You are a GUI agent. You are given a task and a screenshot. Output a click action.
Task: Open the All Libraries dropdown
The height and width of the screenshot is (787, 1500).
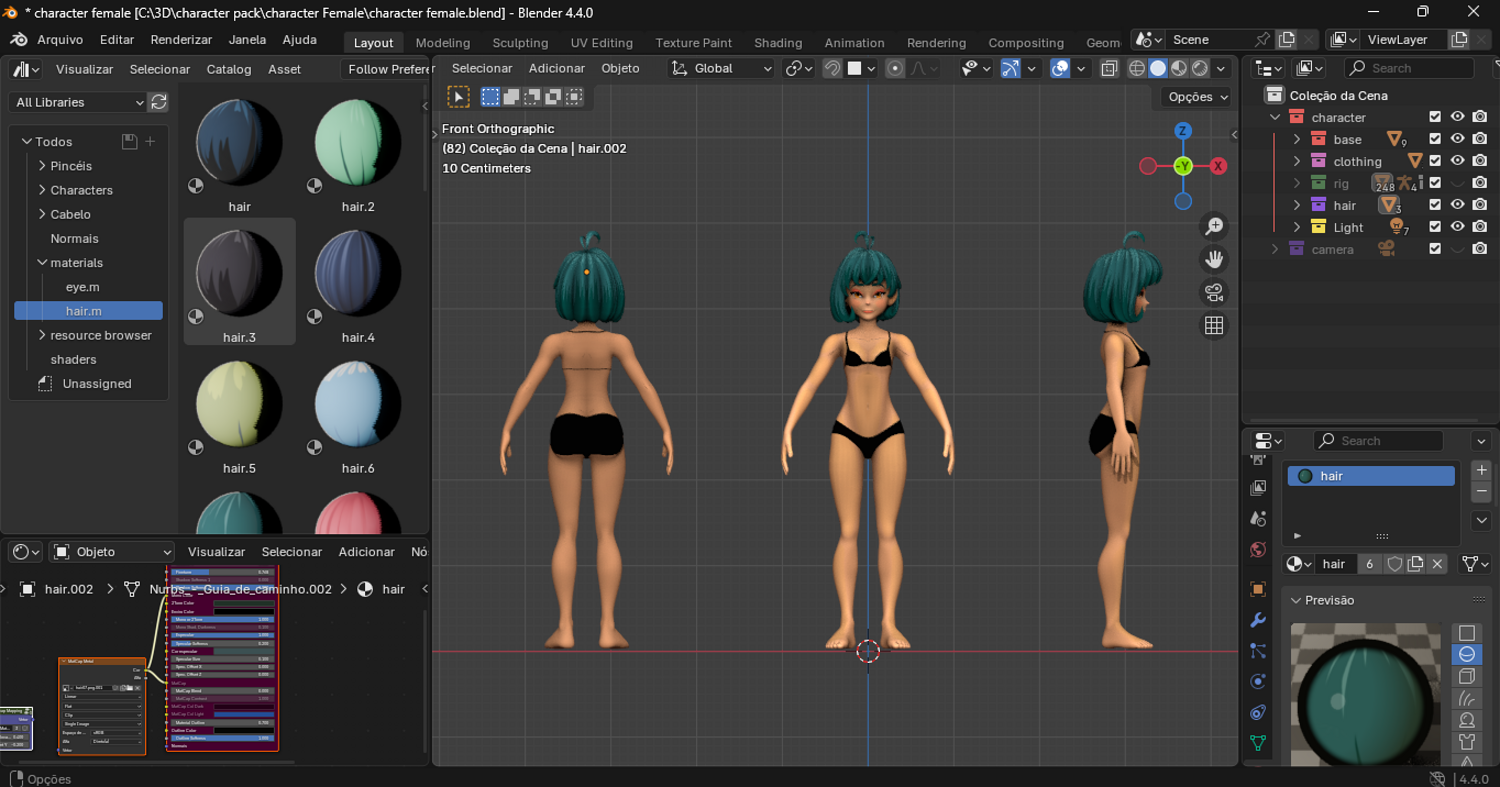[78, 102]
